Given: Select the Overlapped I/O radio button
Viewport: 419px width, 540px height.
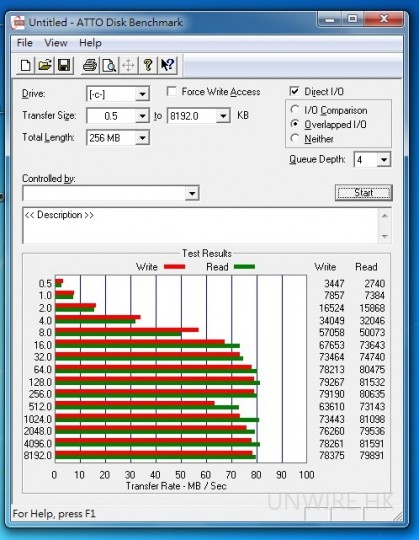Looking at the screenshot, I should click(x=294, y=124).
